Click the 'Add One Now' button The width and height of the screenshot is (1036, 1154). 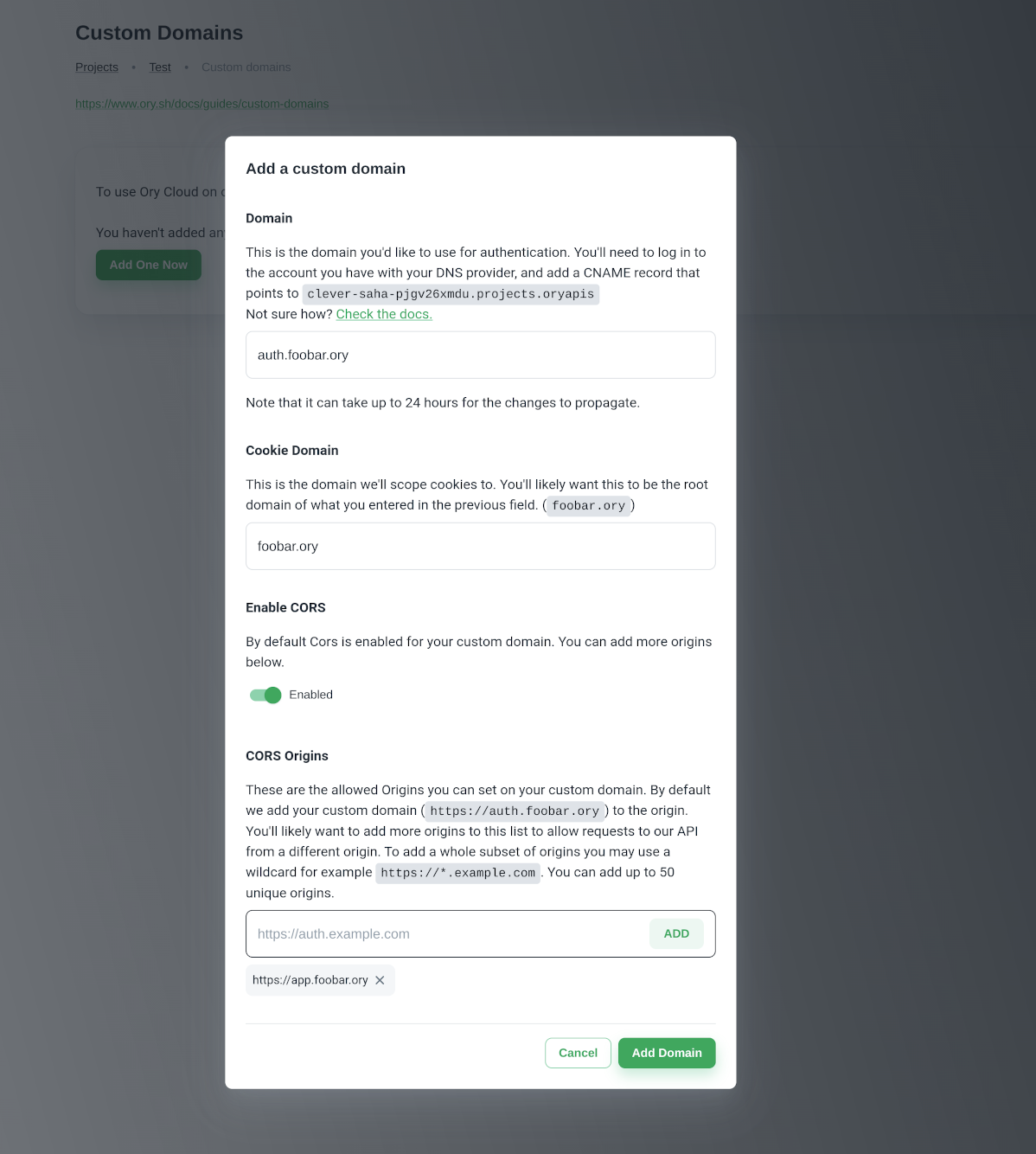coord(148,265)
